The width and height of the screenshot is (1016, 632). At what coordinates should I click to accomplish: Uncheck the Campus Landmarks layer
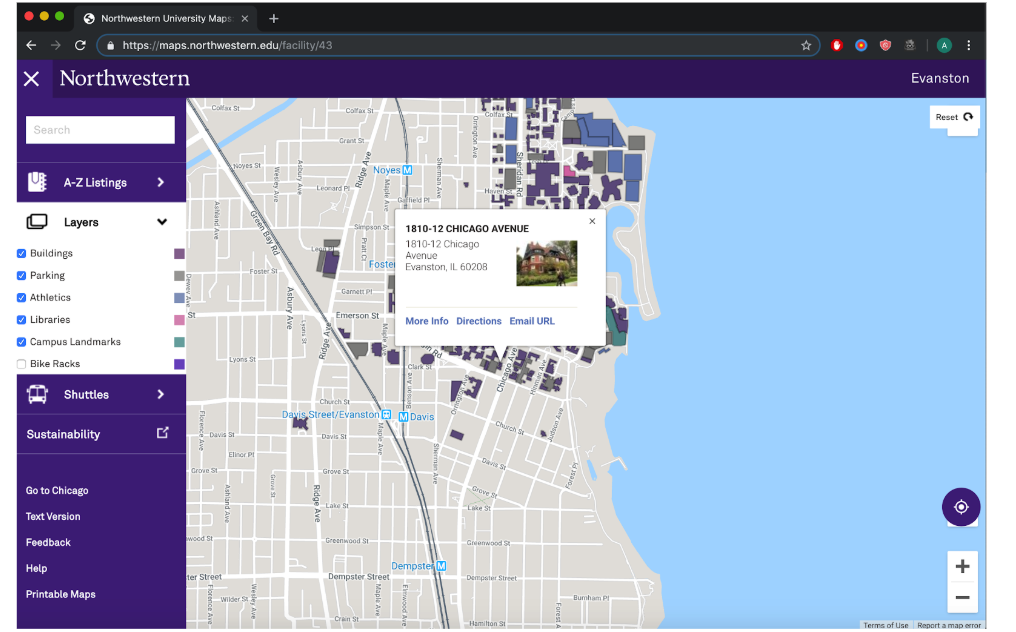21,342
